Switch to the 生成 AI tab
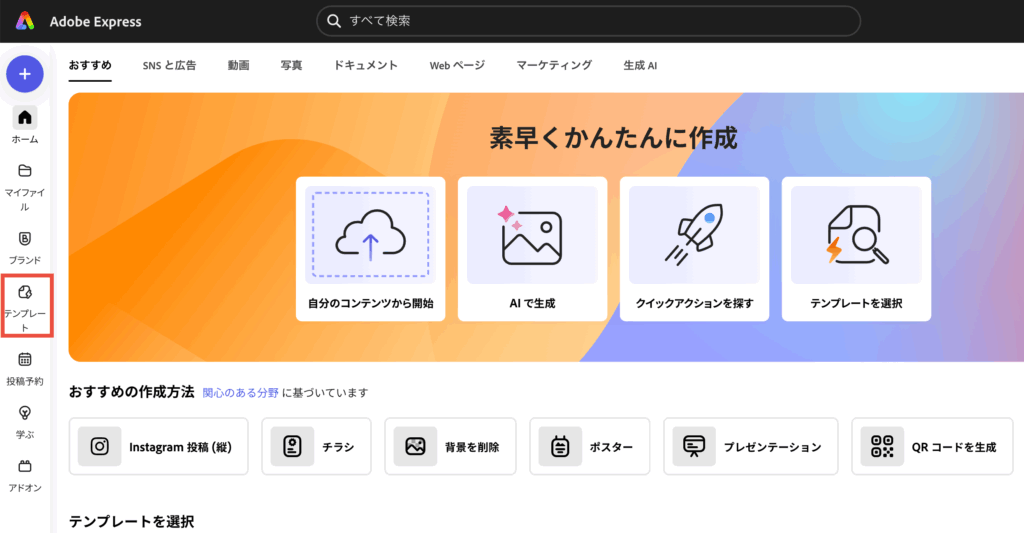Image resolution: width=1024 pixels, height=533 pixels. tap(640, 65)
